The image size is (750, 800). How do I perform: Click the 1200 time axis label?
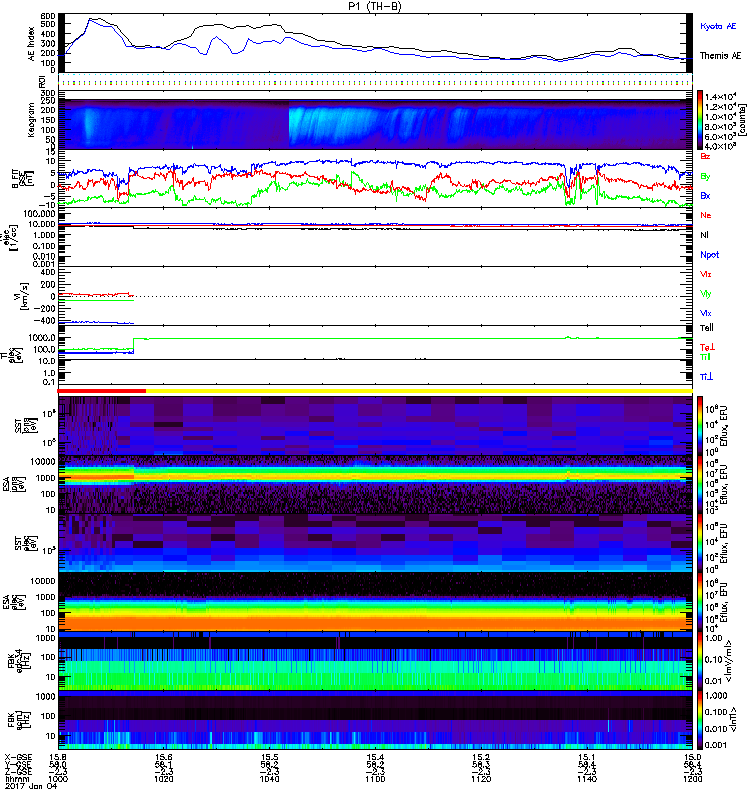point(692,779)
